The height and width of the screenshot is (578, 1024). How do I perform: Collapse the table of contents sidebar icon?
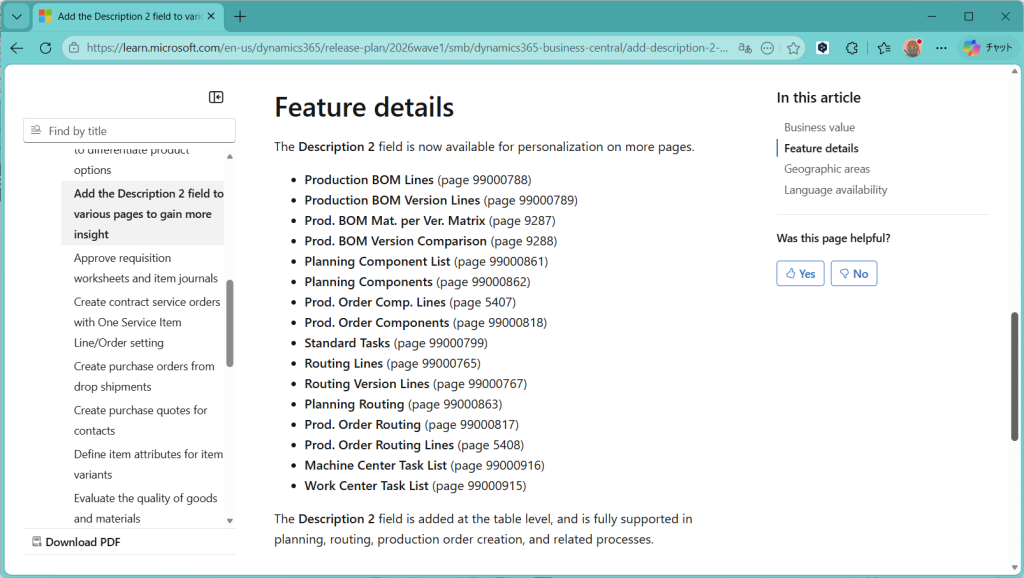tap(216, 97)
